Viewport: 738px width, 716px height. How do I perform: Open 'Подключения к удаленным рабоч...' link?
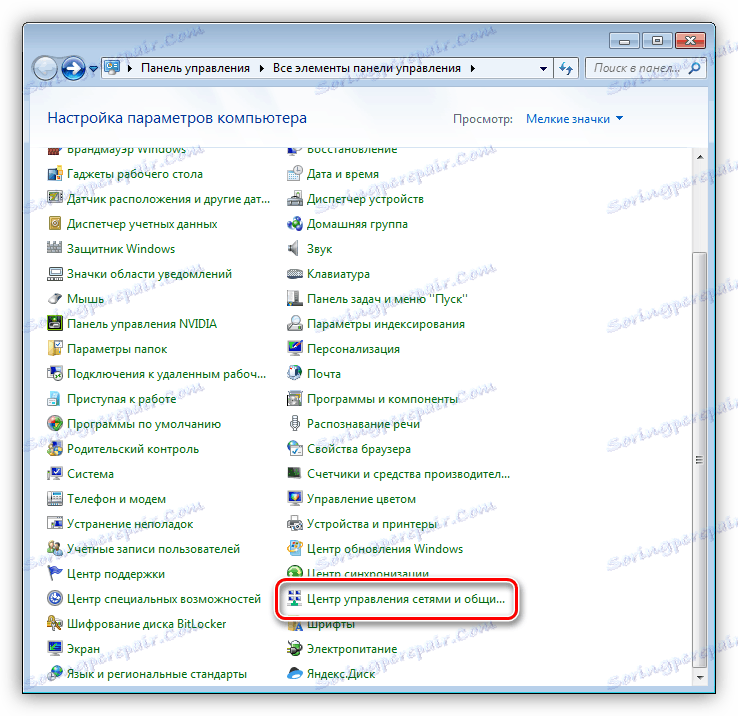(166, 374)
